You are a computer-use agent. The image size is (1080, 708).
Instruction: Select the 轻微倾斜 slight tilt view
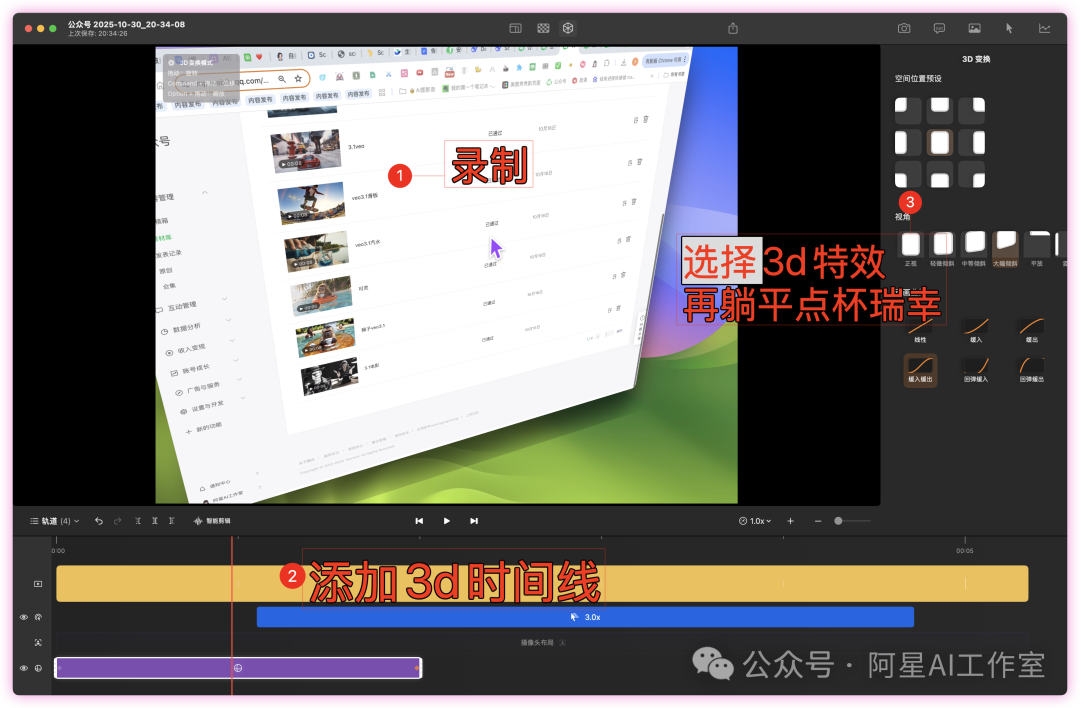pyautogui.click(x=942, y=249)
